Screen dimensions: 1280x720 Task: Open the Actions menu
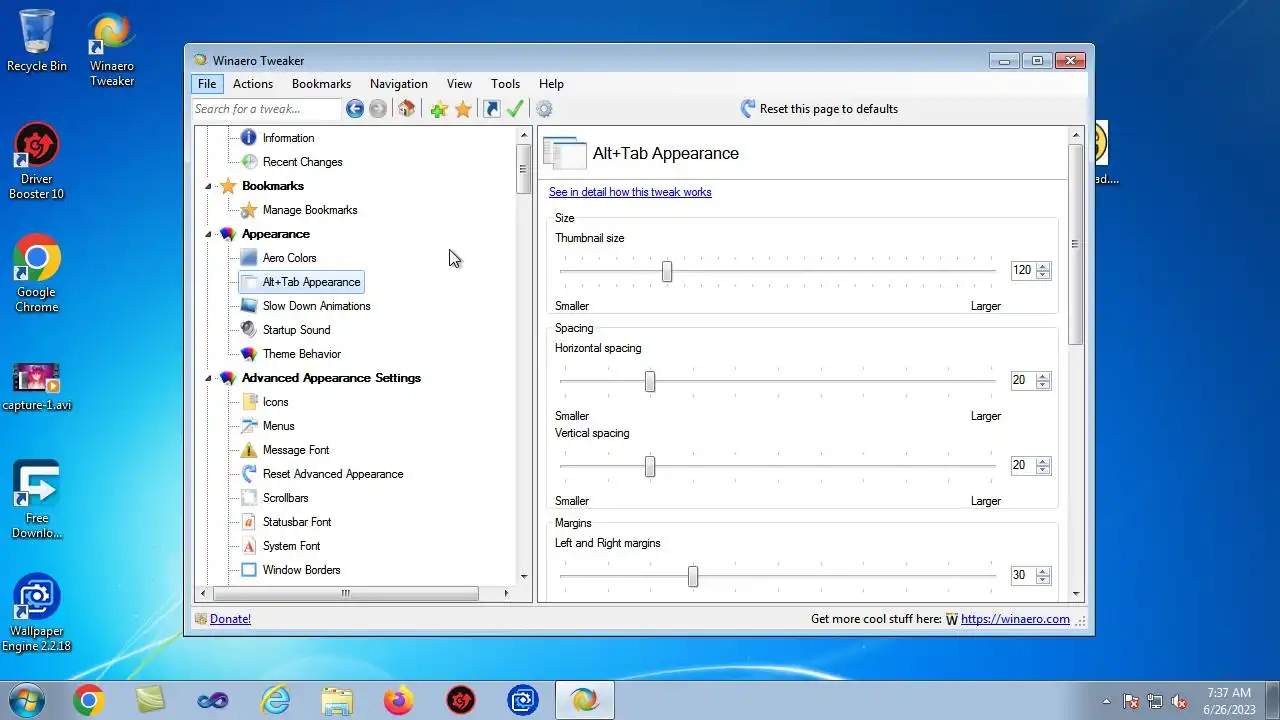pyautogui.click(x=253, y=84)
